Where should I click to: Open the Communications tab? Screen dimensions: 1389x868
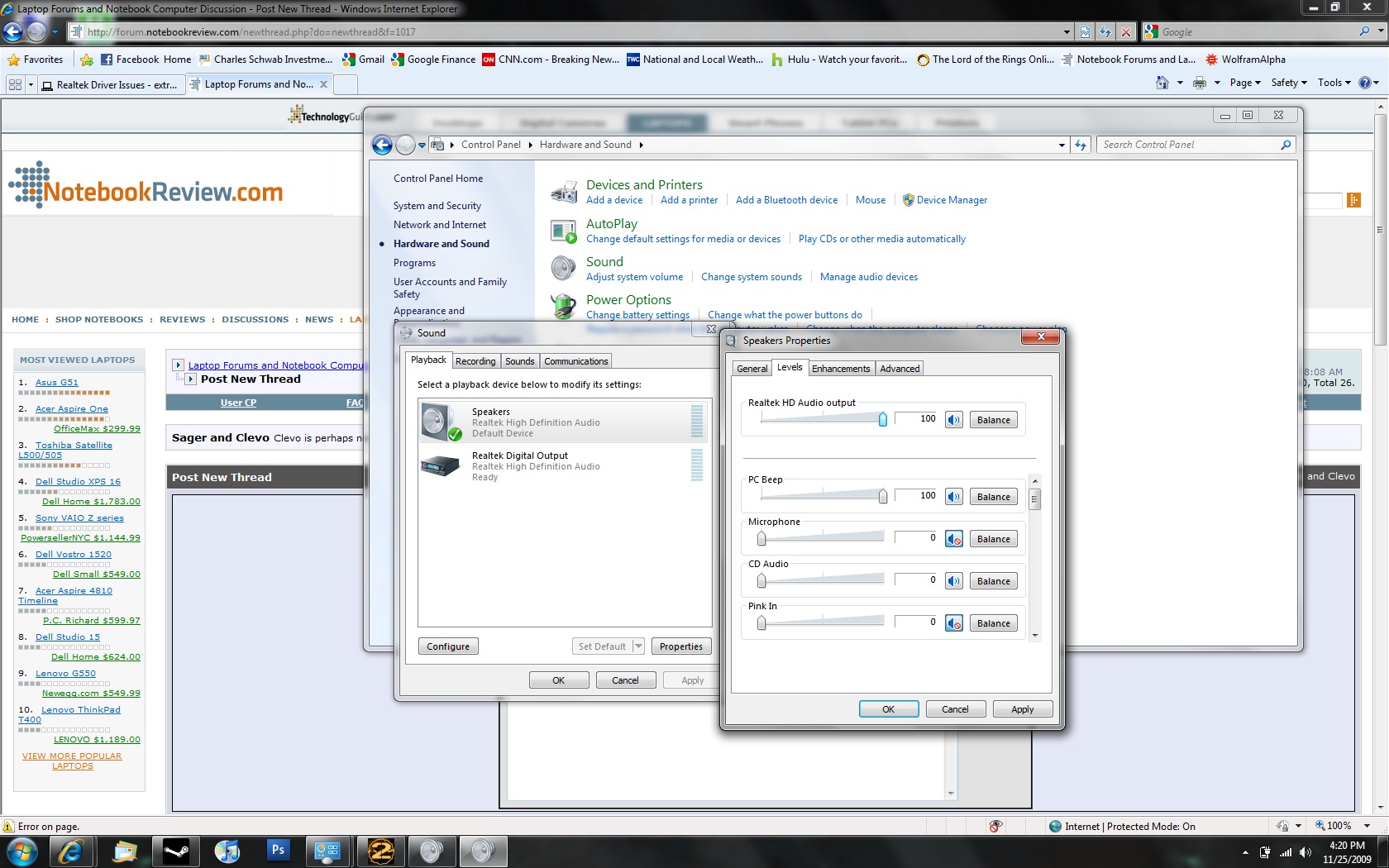[x=576, y=361]
